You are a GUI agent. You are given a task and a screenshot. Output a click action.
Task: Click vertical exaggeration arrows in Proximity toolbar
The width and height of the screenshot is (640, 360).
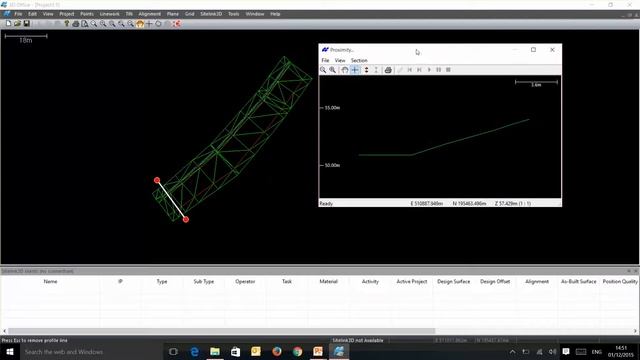point(367,70)
